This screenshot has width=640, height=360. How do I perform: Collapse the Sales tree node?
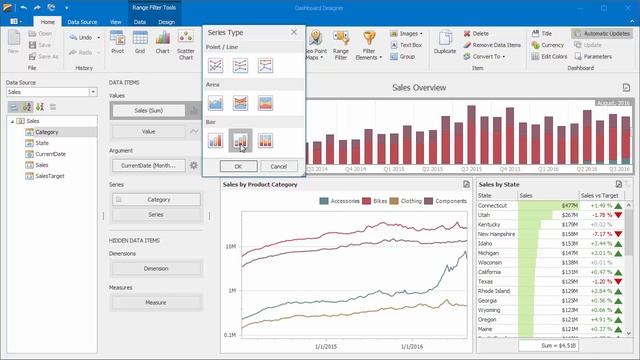[12, 121]
